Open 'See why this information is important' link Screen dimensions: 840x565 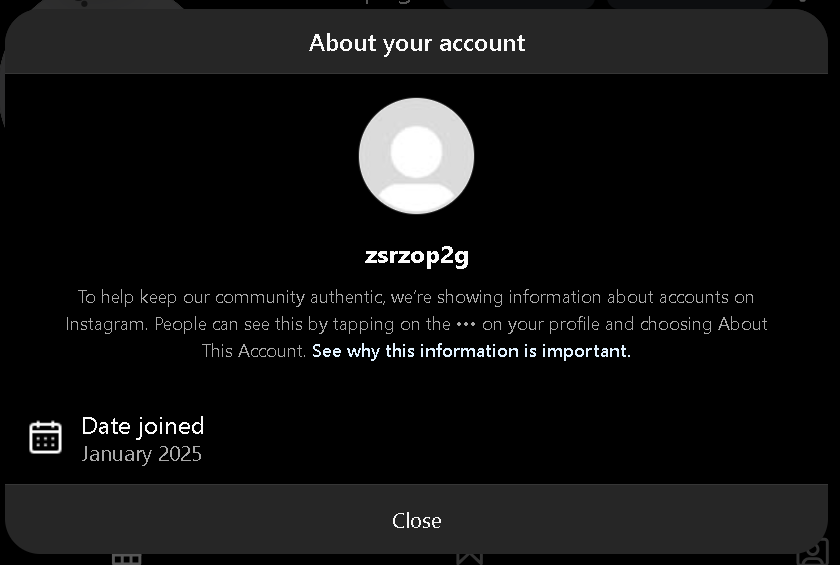[x=471, y=351]
